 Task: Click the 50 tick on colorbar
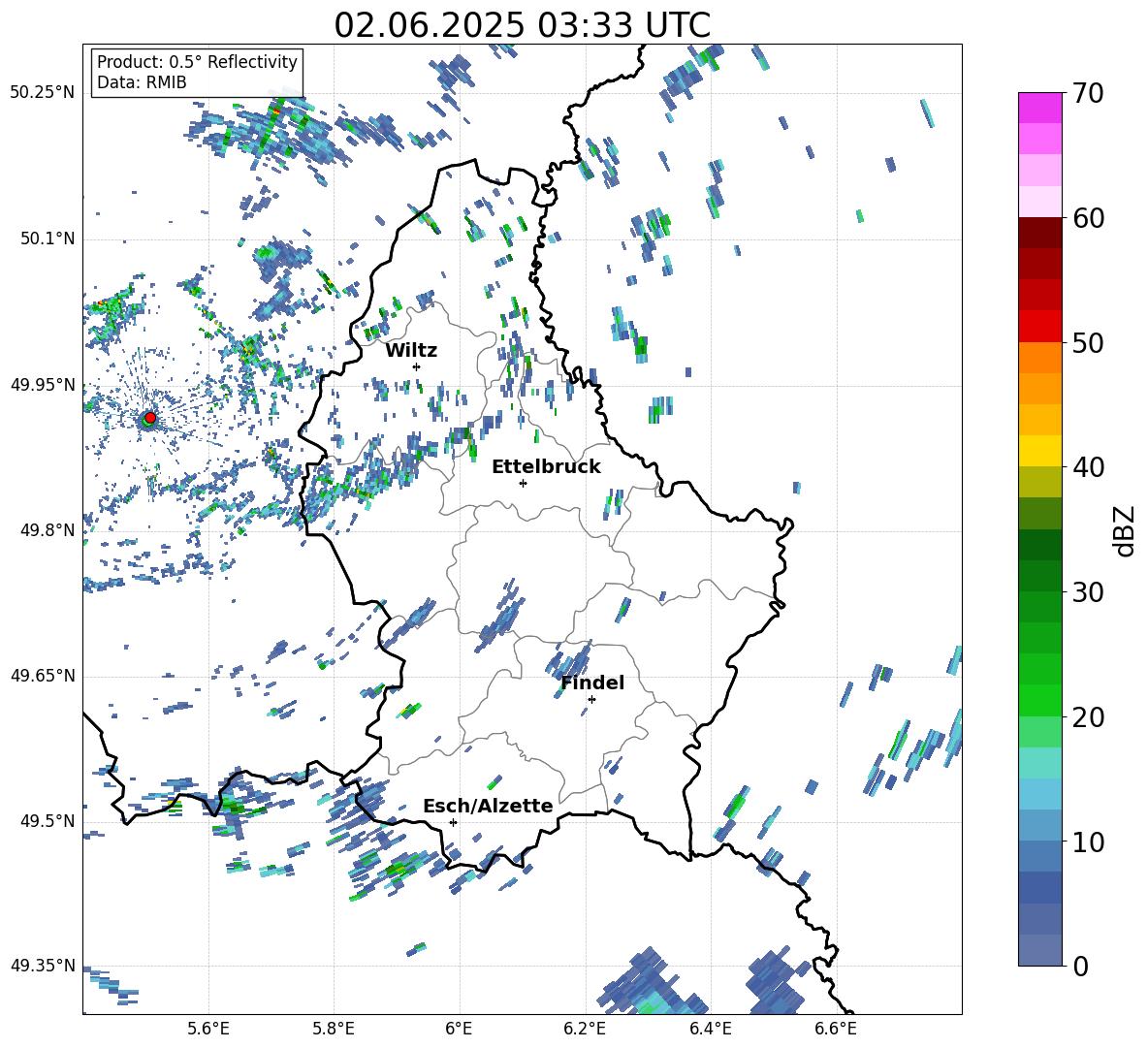pos(1088,342)
